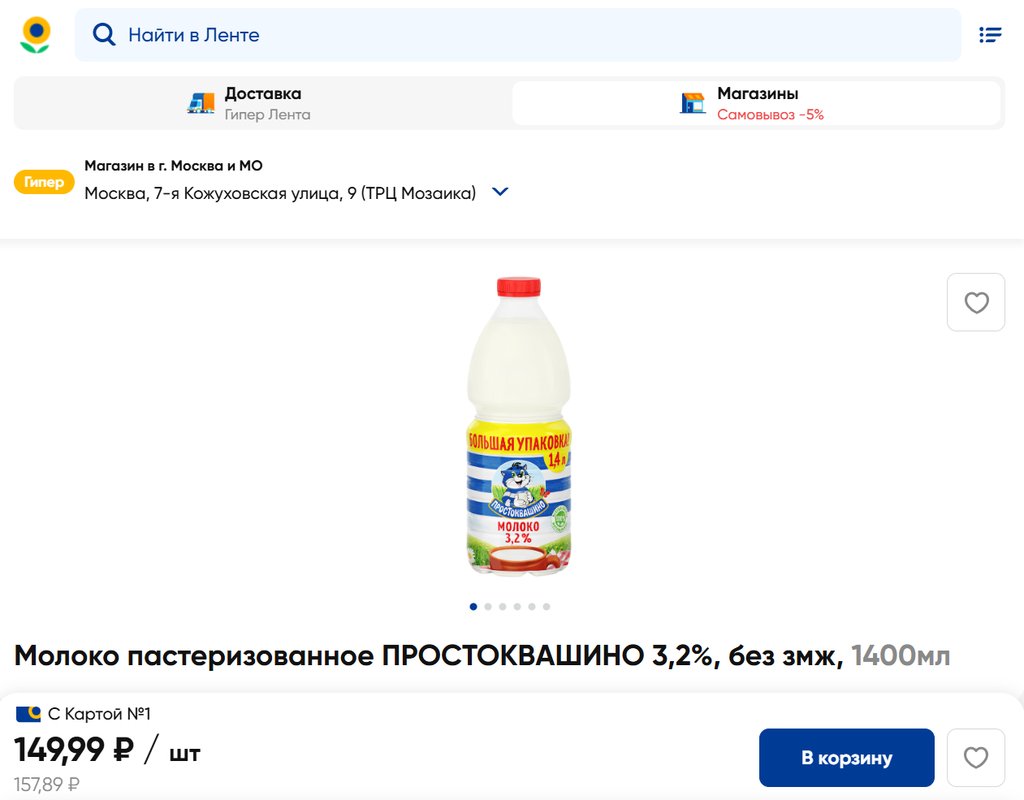The width and height of the screenshot is (1024, 800).
Task: Select the third image carousel dot
Action: tap(502, 607)
